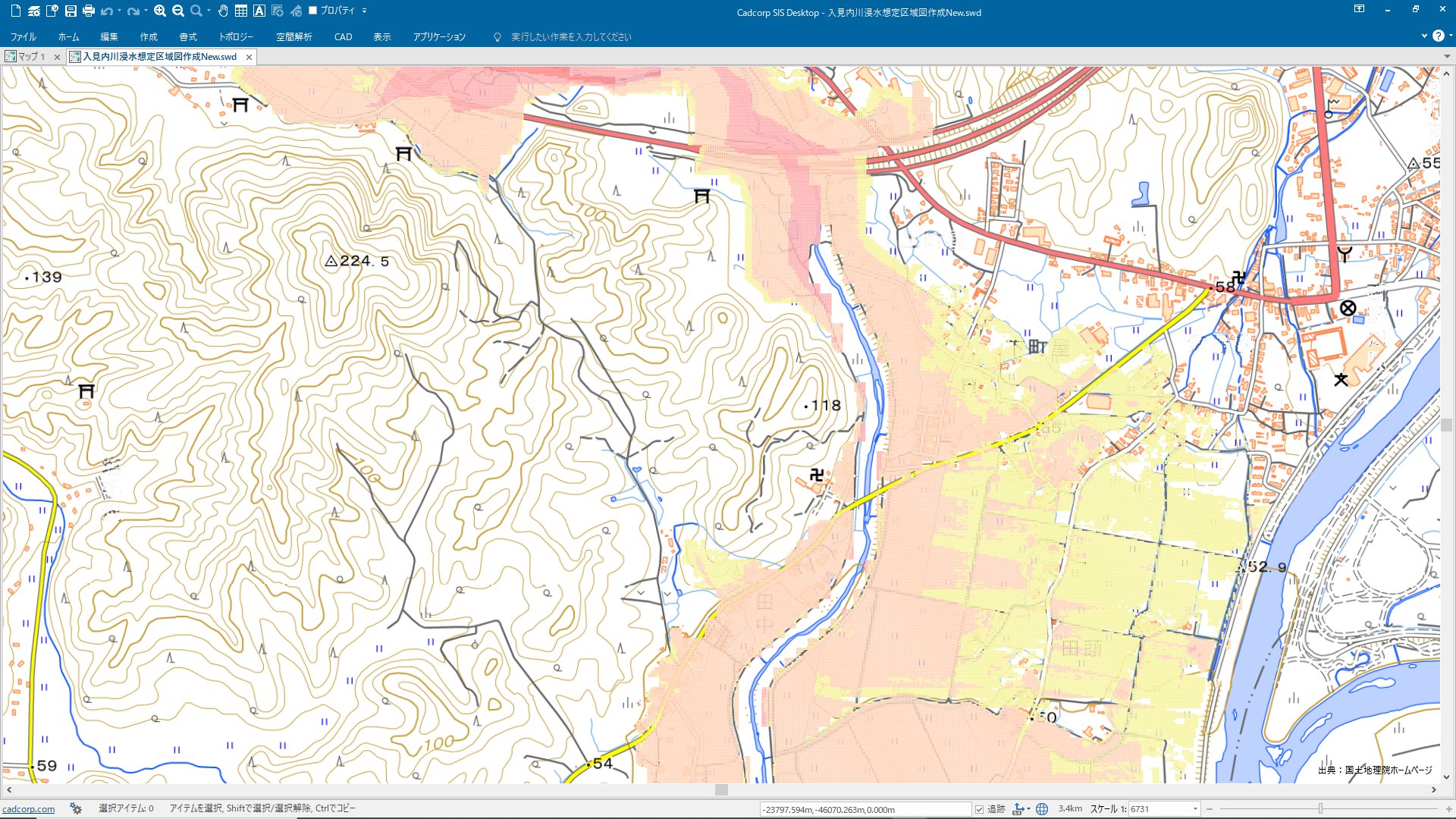Click the globe icon in status bar
Viewport: 1456px width, 819px height.
click(x=1042, y=809)
